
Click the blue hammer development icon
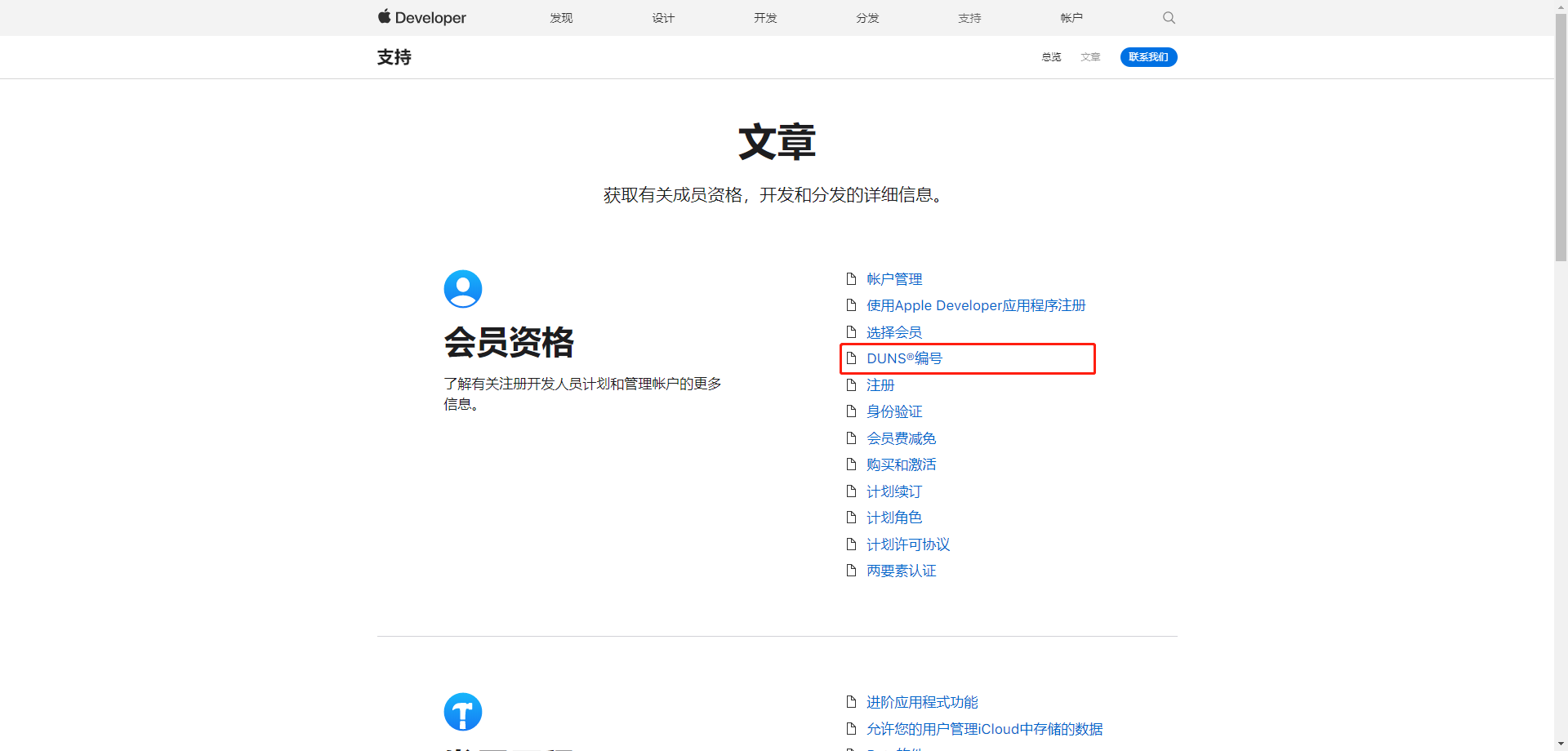463,712
